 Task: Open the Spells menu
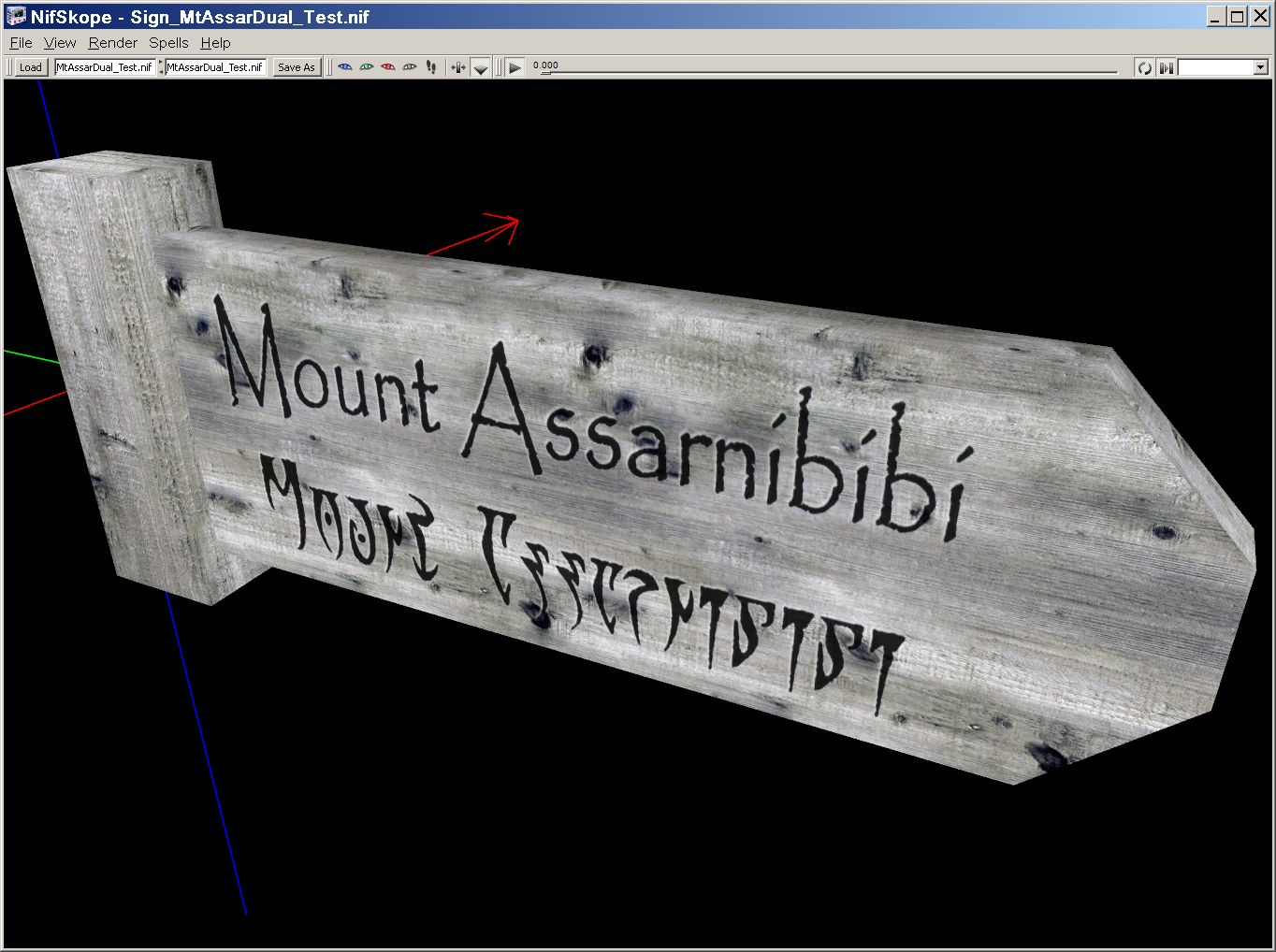168,43
